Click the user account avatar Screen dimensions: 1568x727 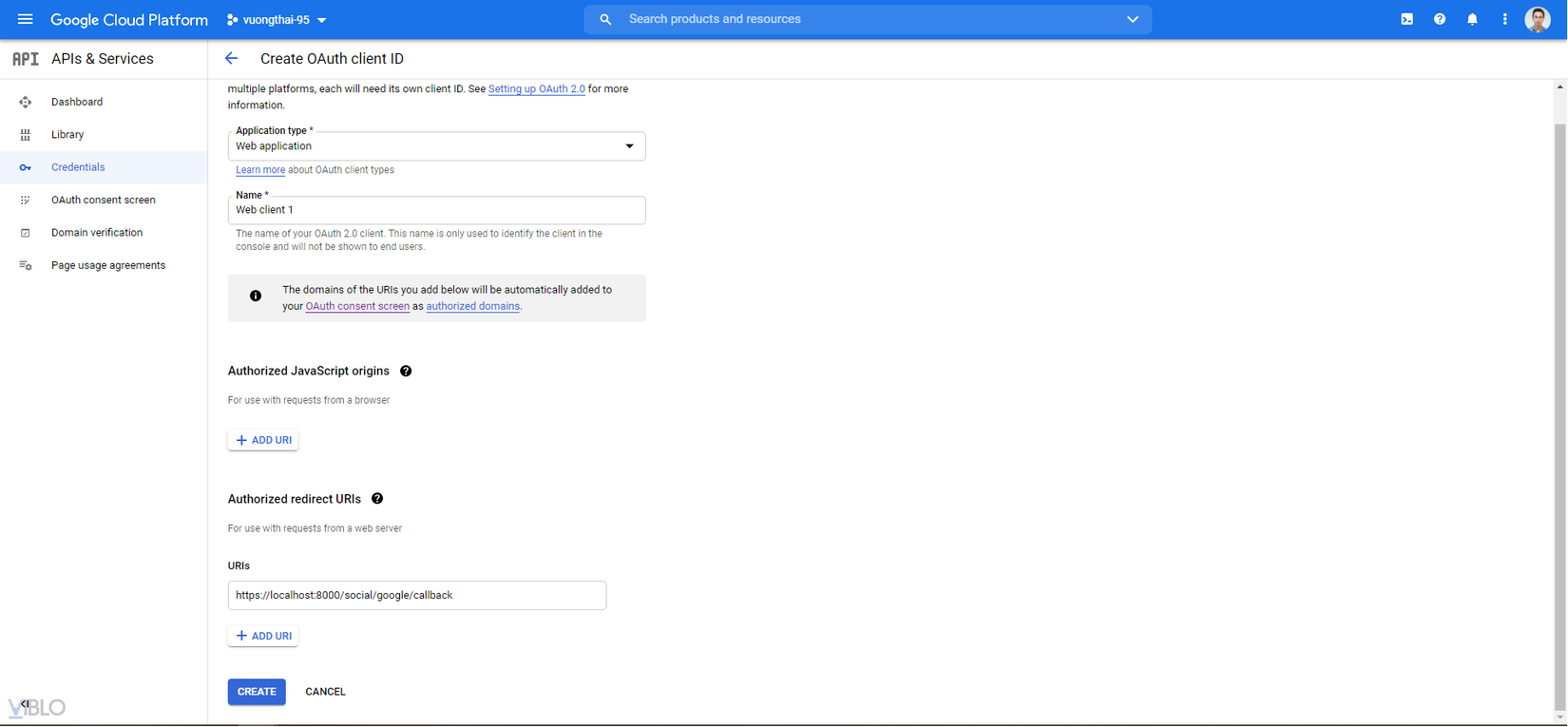tap(1538, 19)
